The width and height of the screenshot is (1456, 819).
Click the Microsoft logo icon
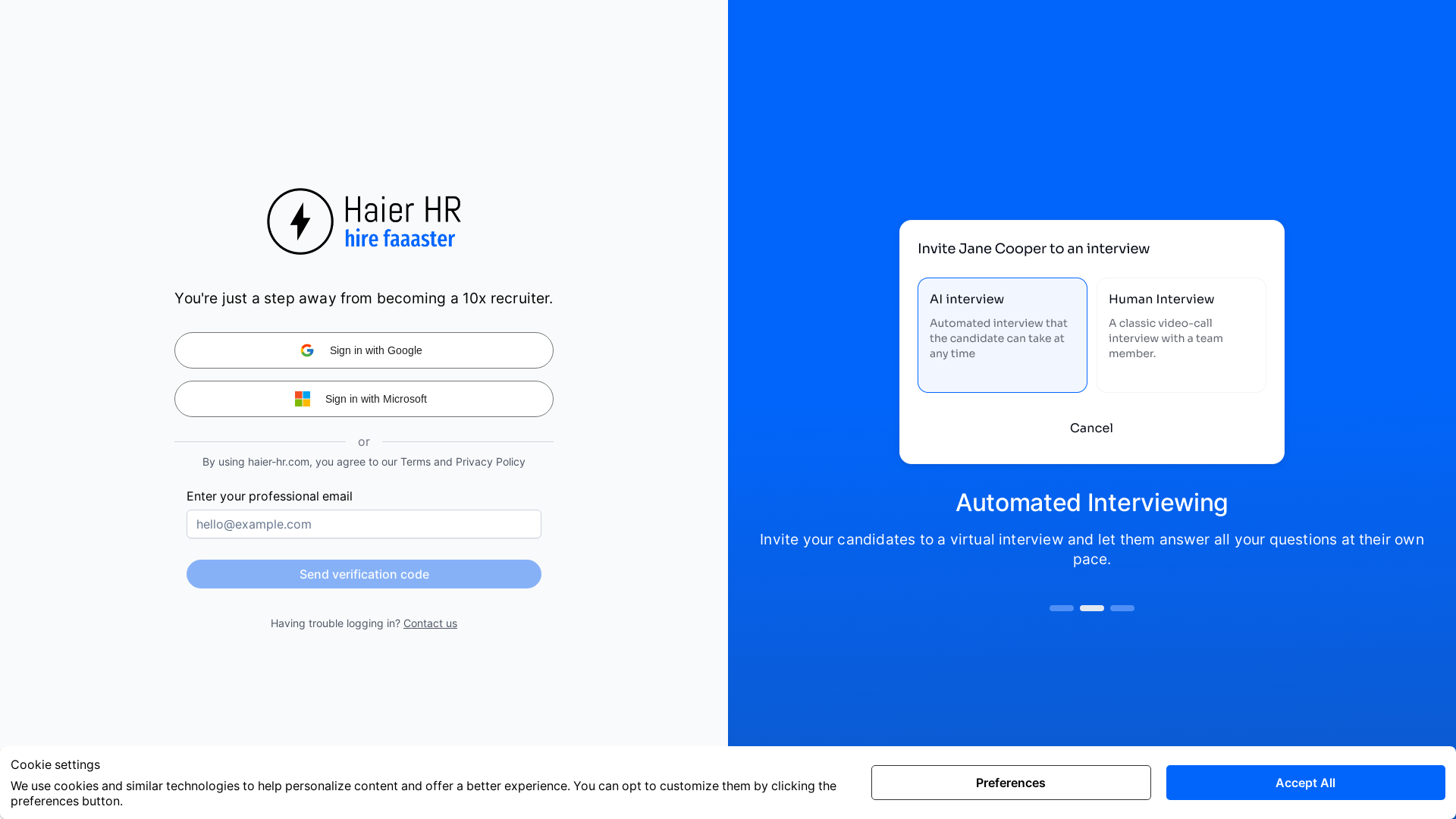(x=303, y=399)
